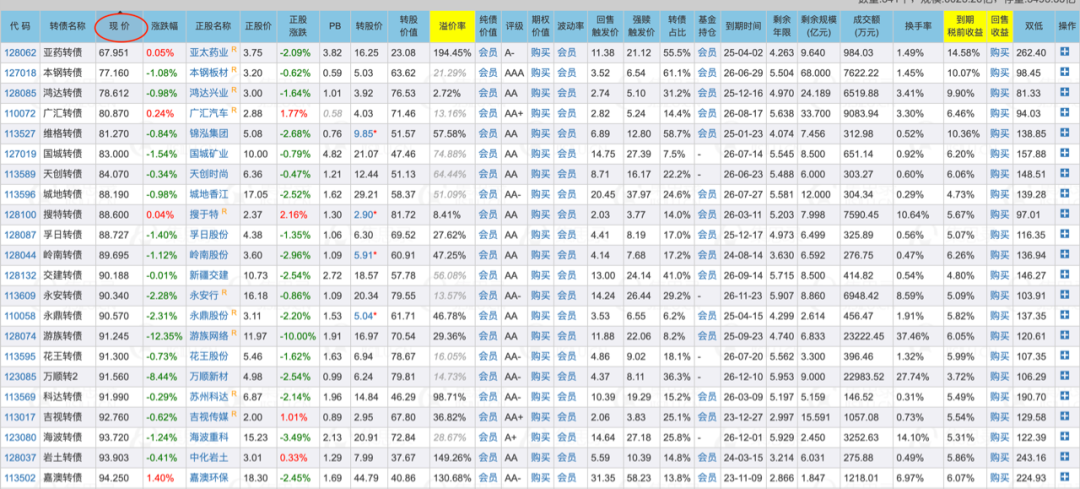Click the plus icon in 花王转债 row
This screenshot has height=489, width=1080.
pos(1065,356)
